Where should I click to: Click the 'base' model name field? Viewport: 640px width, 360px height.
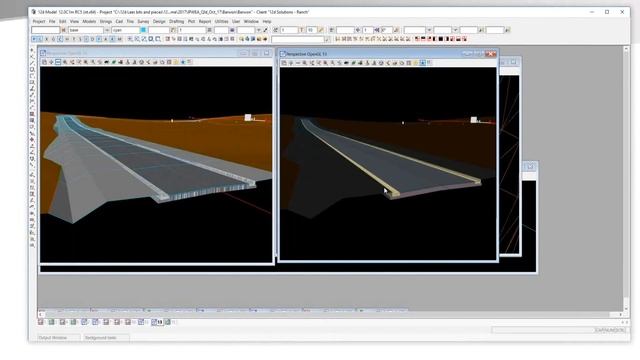(x=86, y=30)
